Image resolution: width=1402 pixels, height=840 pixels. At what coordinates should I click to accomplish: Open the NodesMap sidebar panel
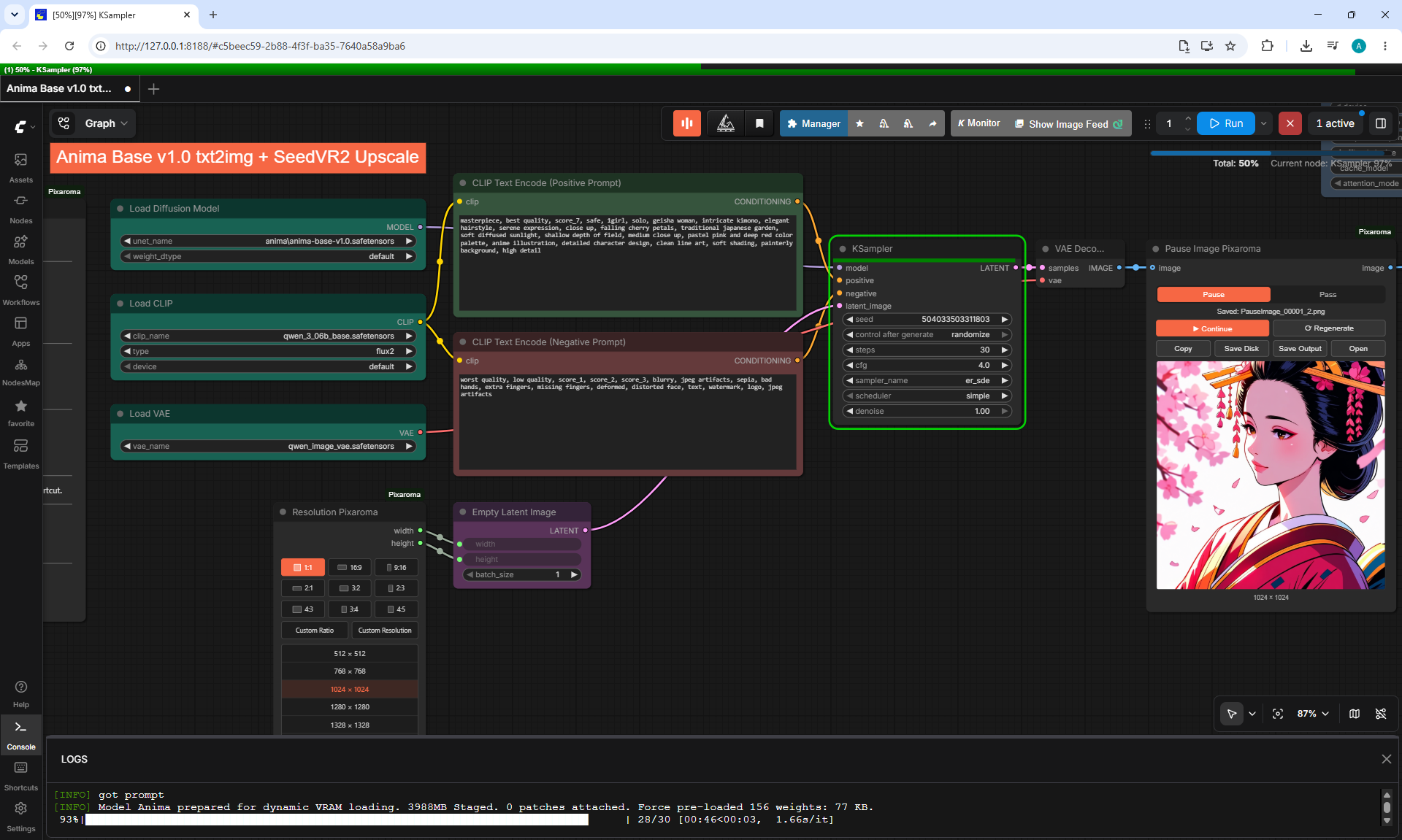click(x=20, y=371)
